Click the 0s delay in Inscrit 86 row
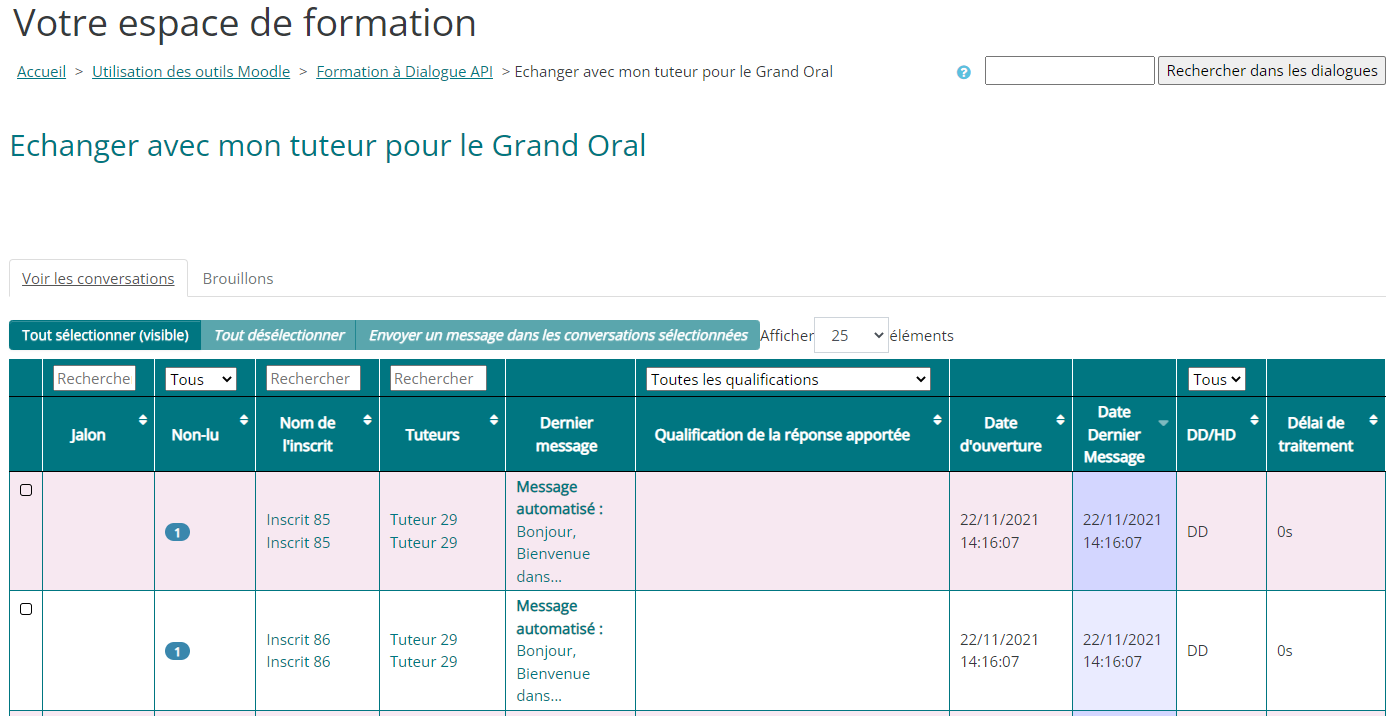This screenshot has height=716, width=1400. tap(1285, 651)
